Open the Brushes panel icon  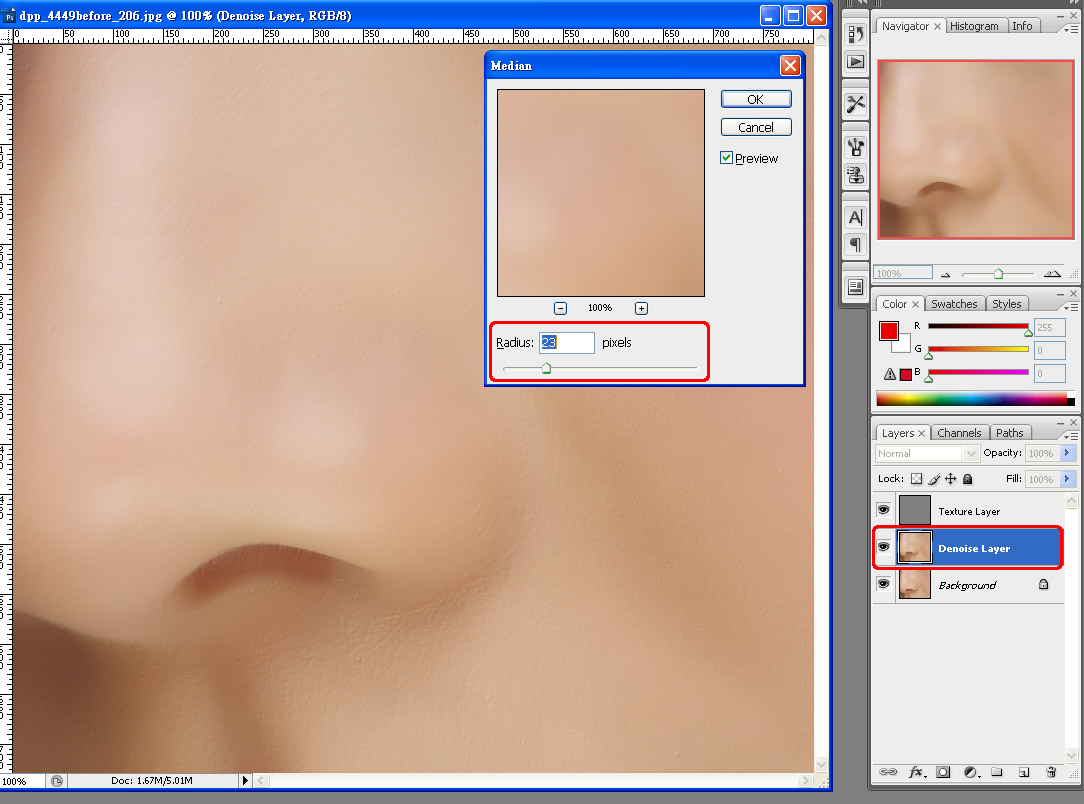point(856,147)
